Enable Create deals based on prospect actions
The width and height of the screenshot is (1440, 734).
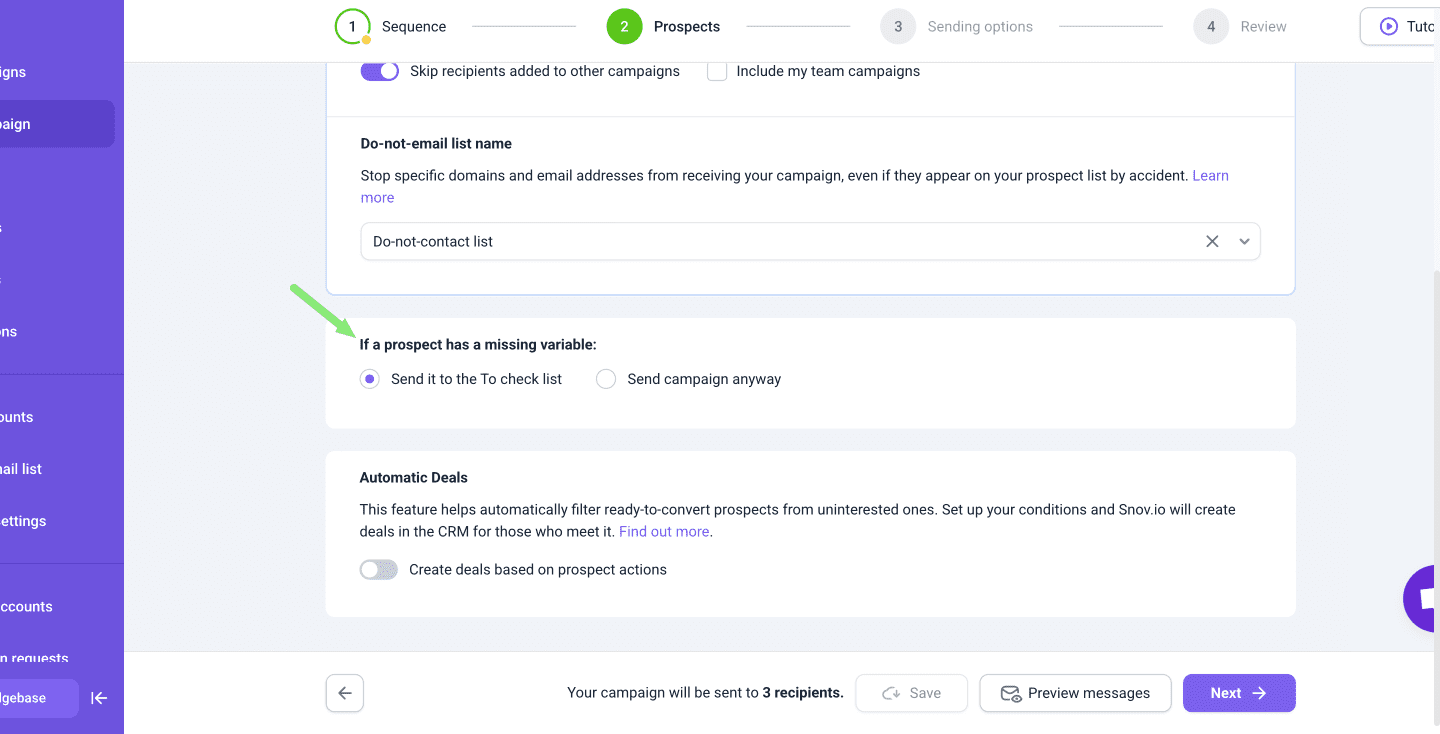pyautogui.click(x=379, y=570)
